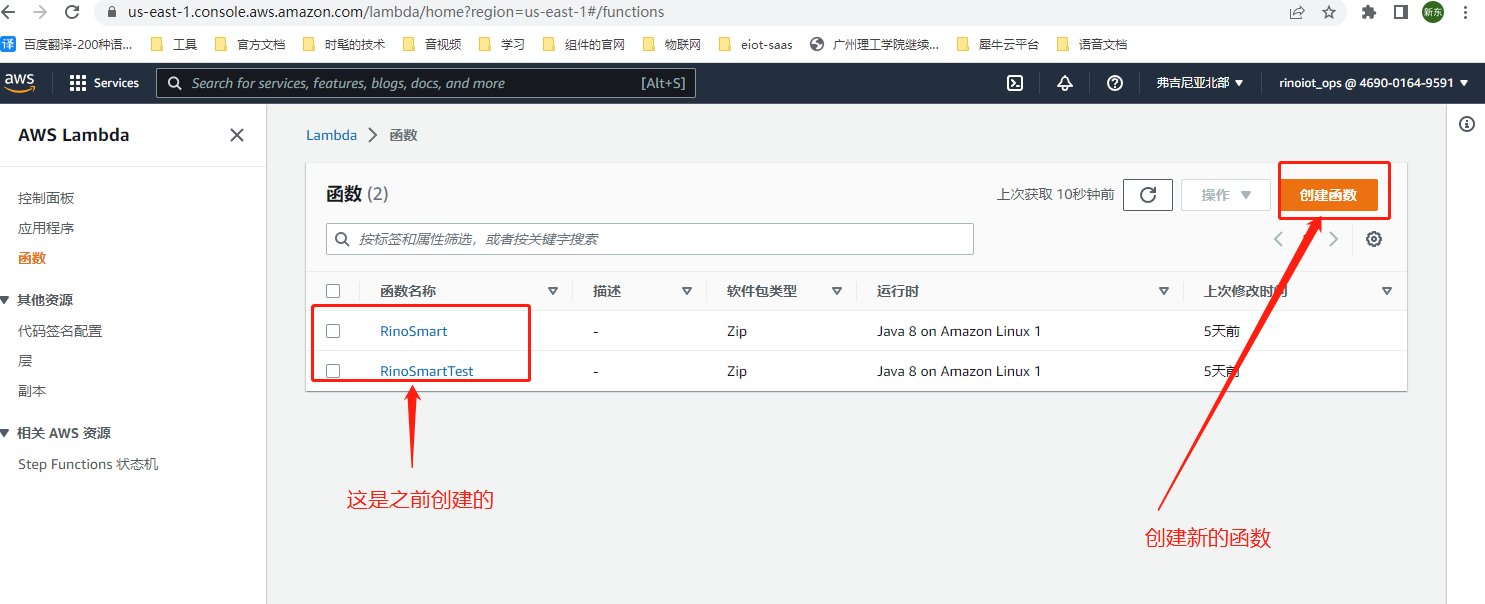1485x604 pixels.
Task: Sort by 运行时 column arrow
Action: point(1164,291)
